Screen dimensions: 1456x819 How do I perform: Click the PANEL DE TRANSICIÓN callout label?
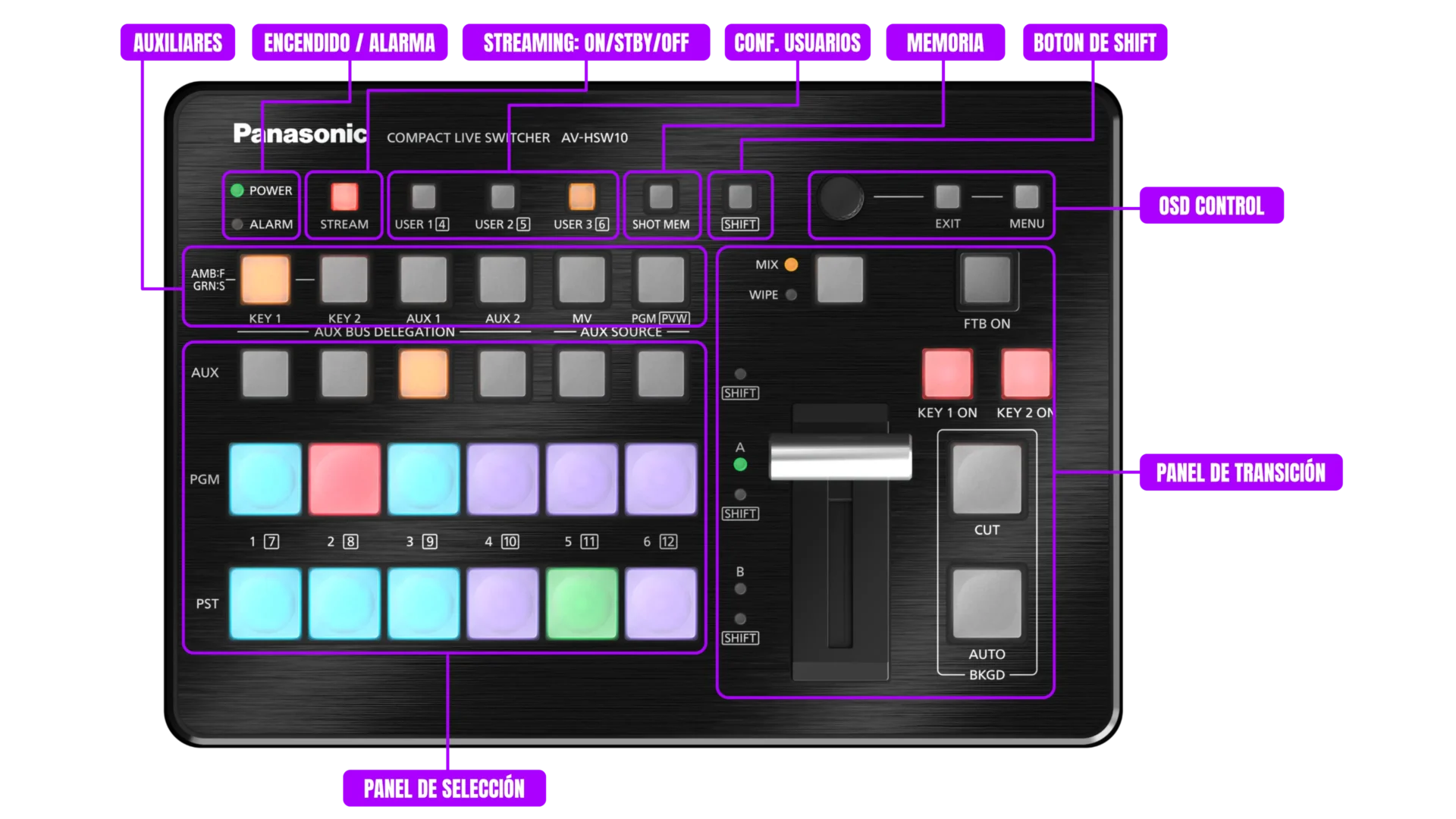tap(1241, 472)
